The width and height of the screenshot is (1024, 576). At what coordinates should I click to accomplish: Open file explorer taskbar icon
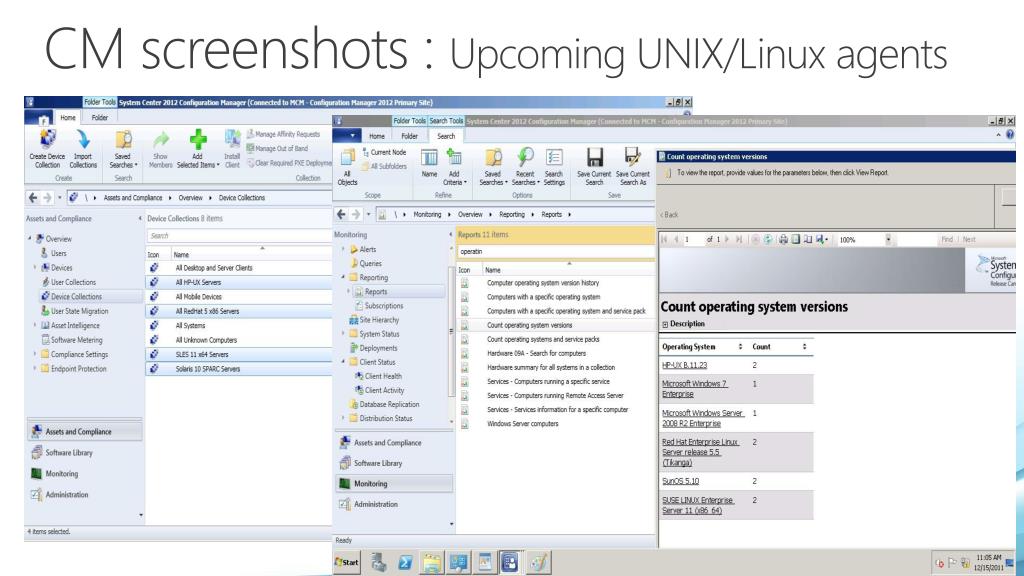pyautogui.click(x=431, y=562)
